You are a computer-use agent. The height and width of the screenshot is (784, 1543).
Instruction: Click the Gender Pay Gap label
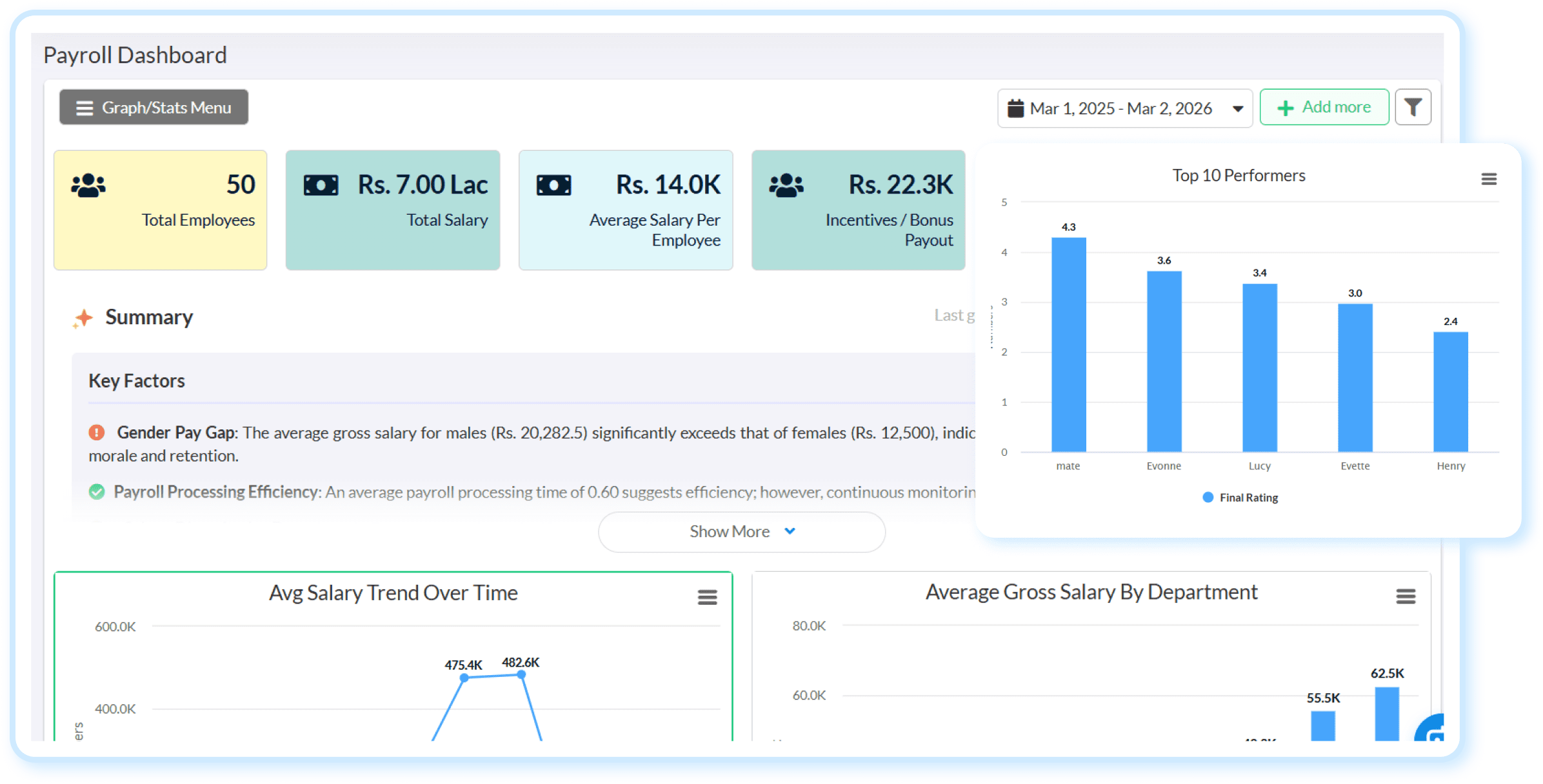[175, 432]
